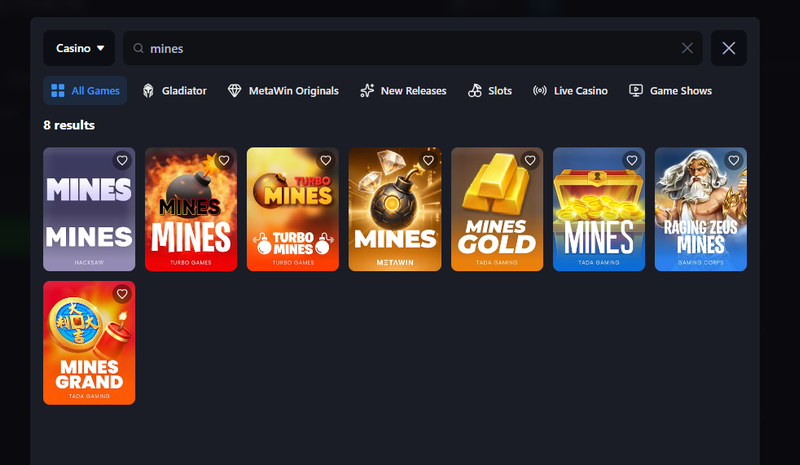
Task: Open the Raging Zeus Mines game
Action: (701, 209)
